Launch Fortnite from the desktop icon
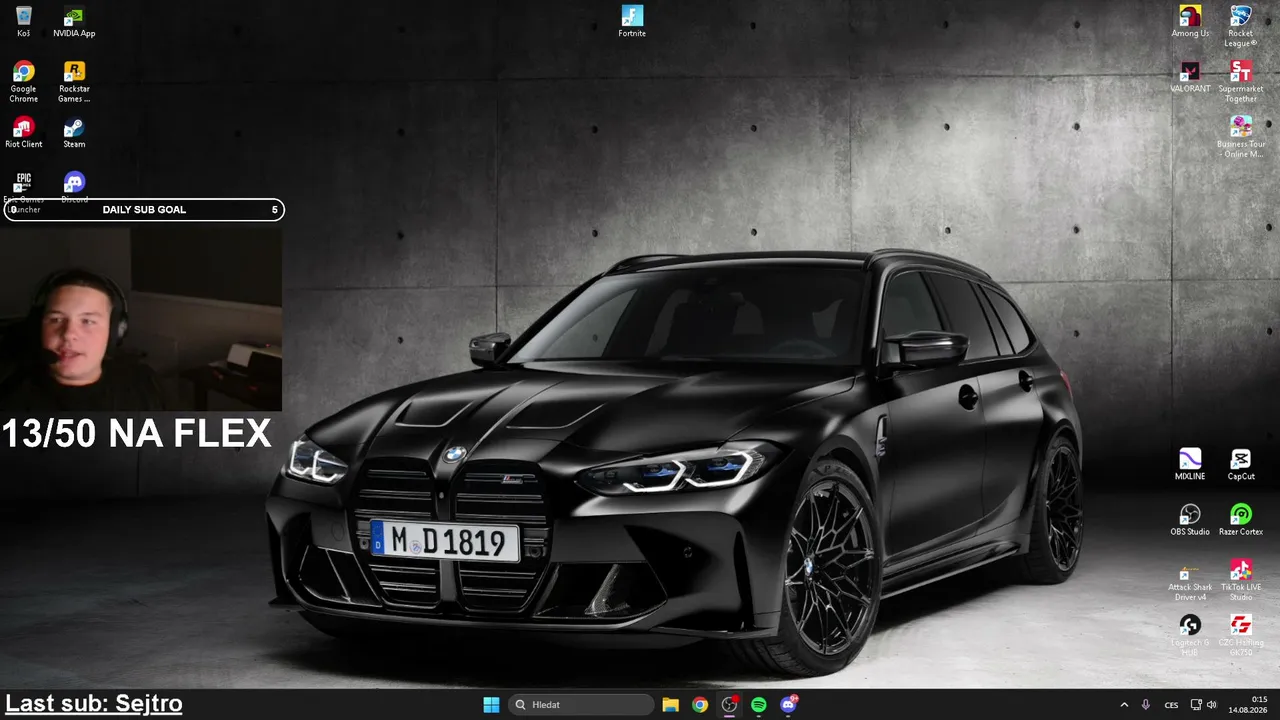Image resolution: width=1280 pixels, height=720 pixels. (632, 21)
